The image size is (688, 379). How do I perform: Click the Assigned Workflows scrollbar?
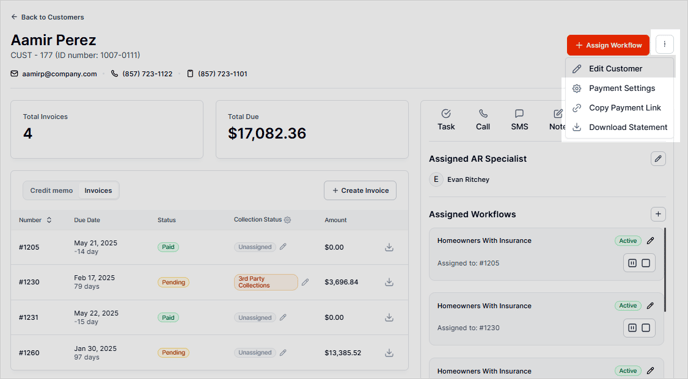pyautogui.click(x=665, y=270)
